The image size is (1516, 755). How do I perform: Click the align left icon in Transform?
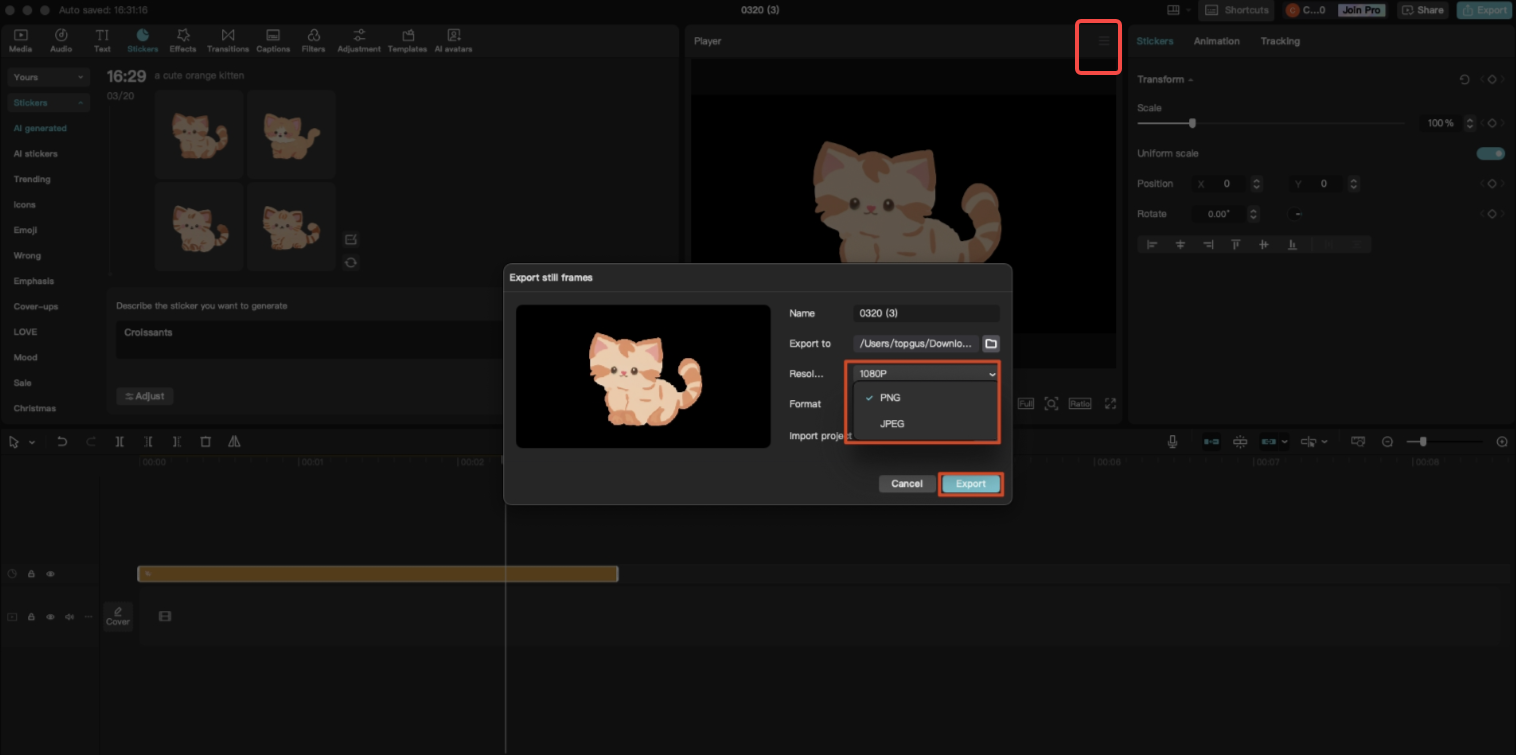point(1152,244)
